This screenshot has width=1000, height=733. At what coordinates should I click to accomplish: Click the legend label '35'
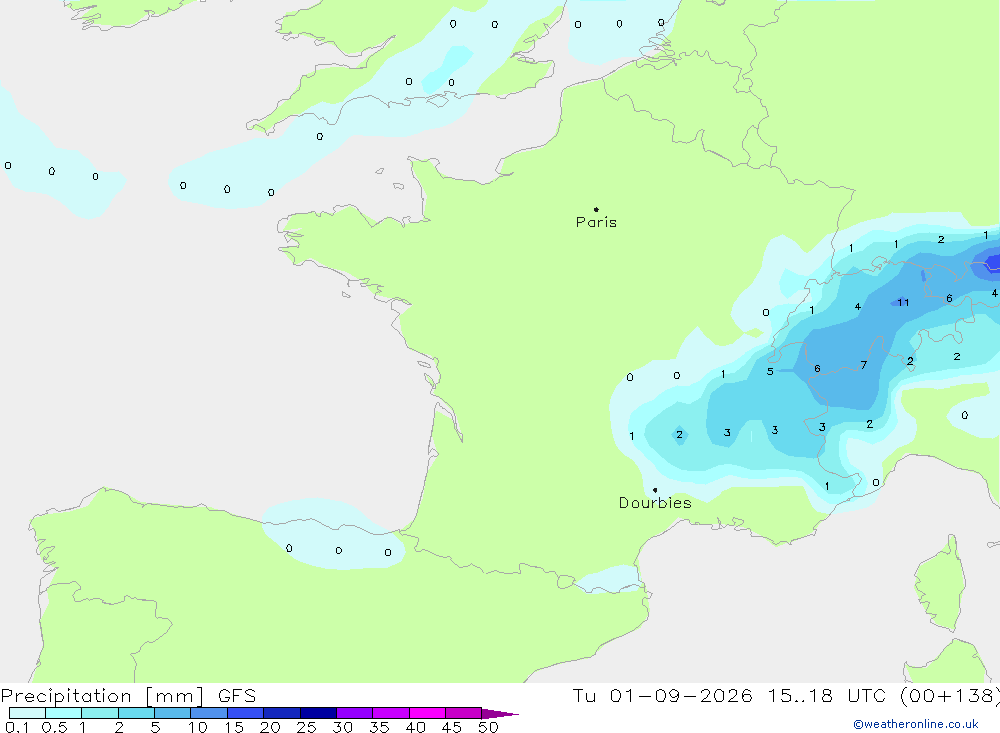pyautogui.click(x=379, y=727)
